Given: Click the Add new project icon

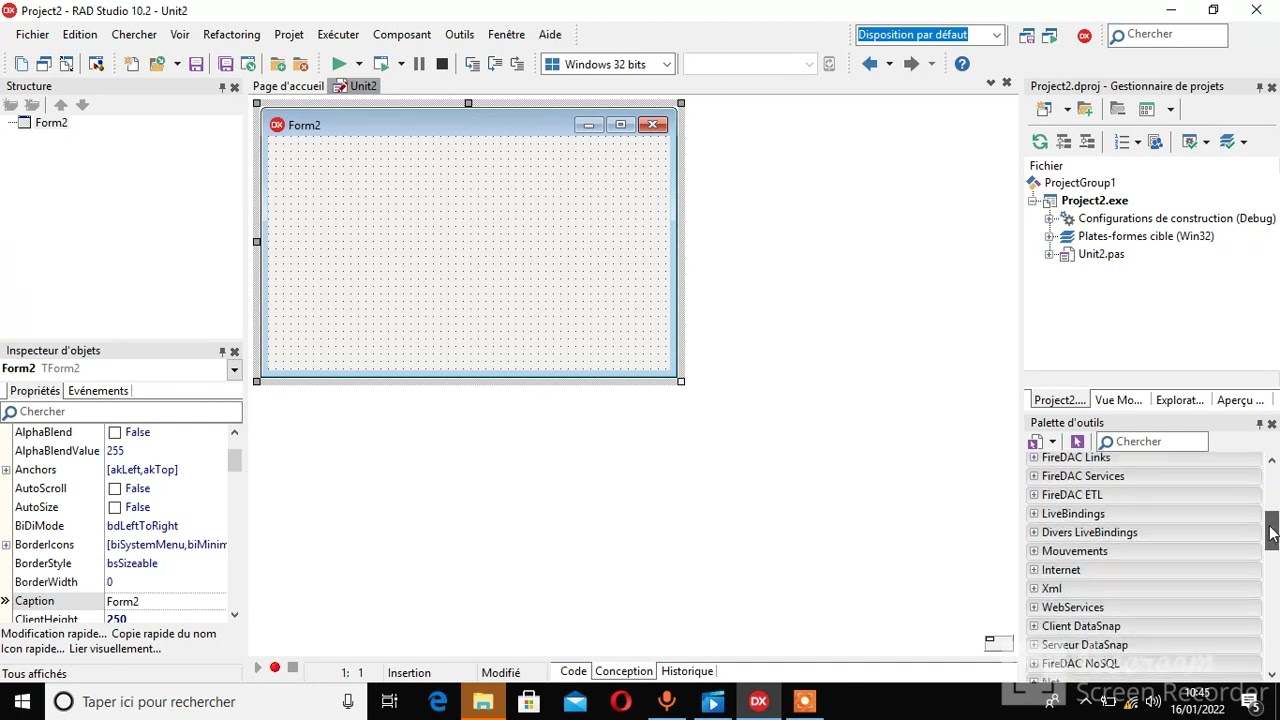Looking at the screenshot, I should 1044,109.
